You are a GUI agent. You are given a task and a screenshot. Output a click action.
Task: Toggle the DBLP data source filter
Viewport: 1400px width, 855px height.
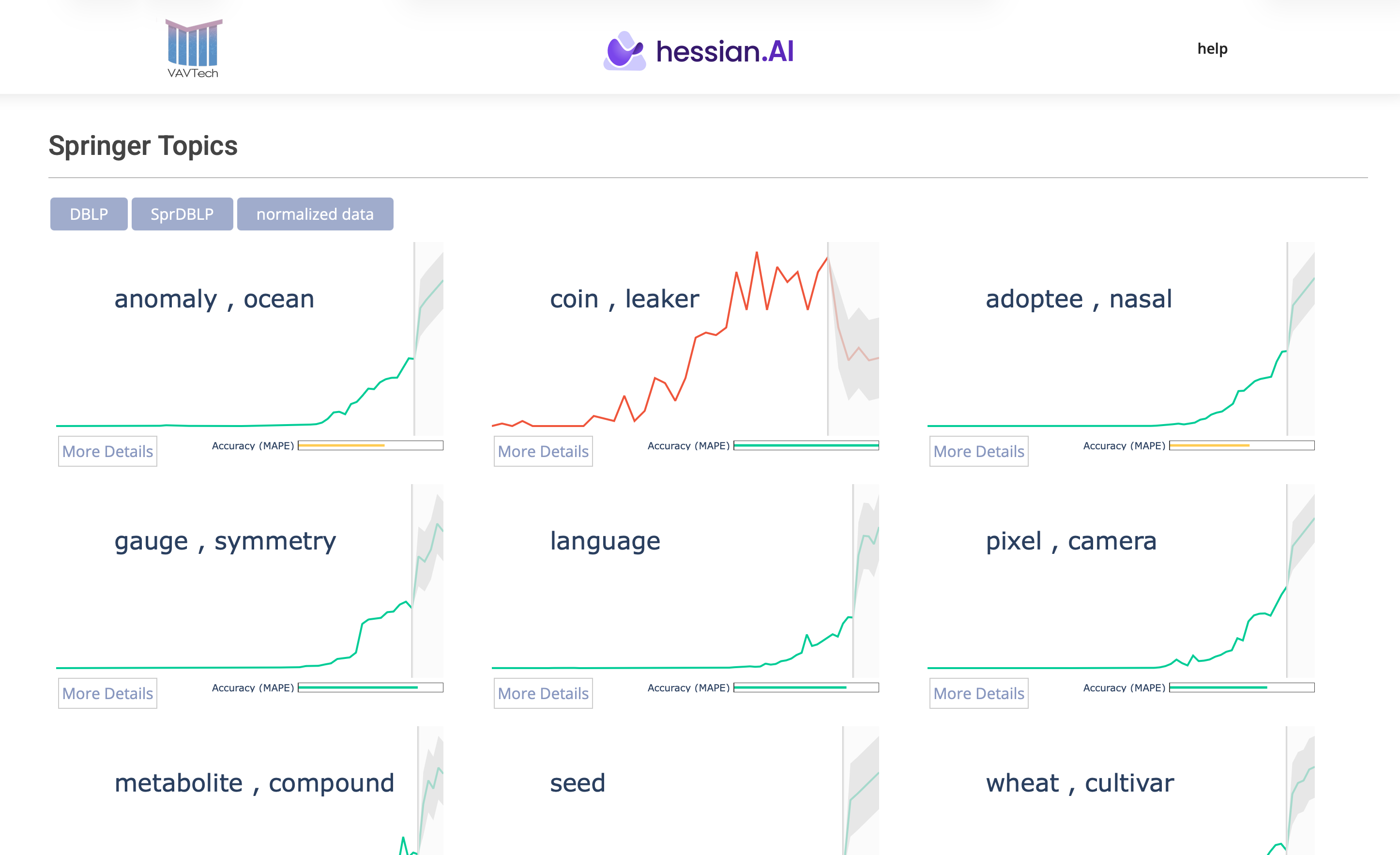88,214
